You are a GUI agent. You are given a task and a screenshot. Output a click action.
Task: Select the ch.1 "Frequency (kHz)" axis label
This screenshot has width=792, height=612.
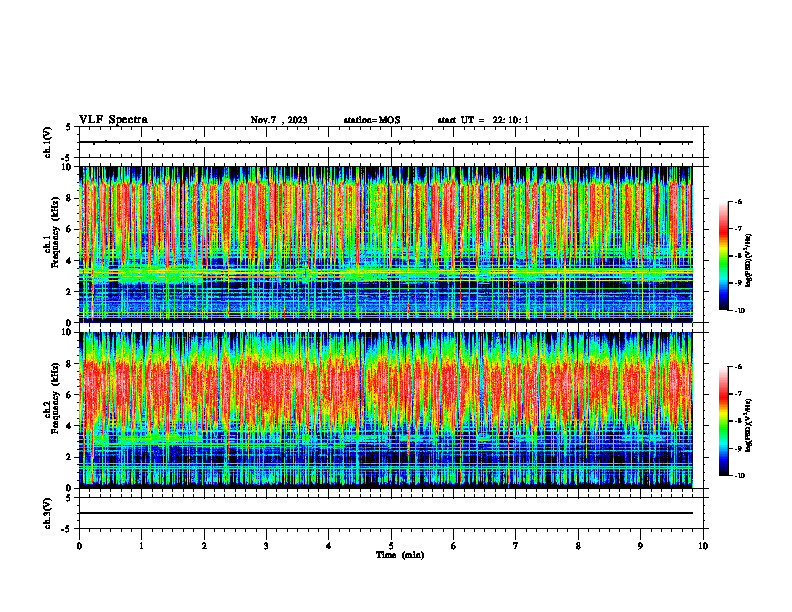click(x=55, y=233)
